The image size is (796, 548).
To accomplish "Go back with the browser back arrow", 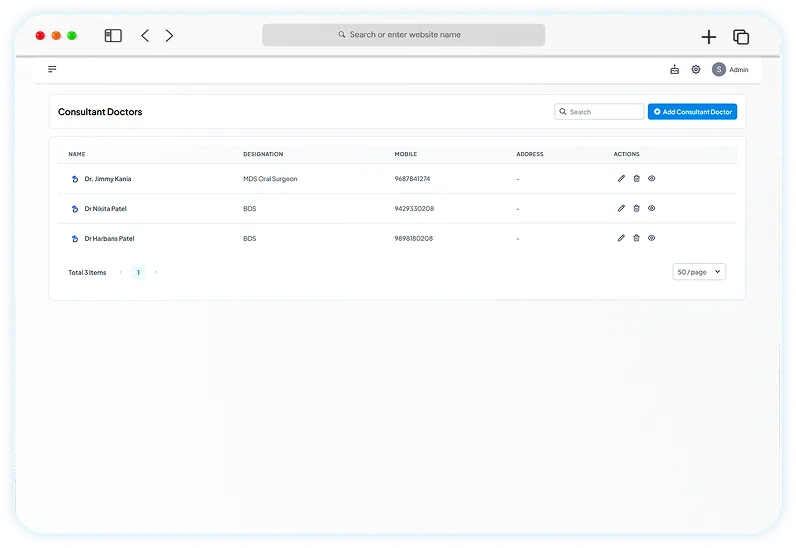I will pos(145,36).
